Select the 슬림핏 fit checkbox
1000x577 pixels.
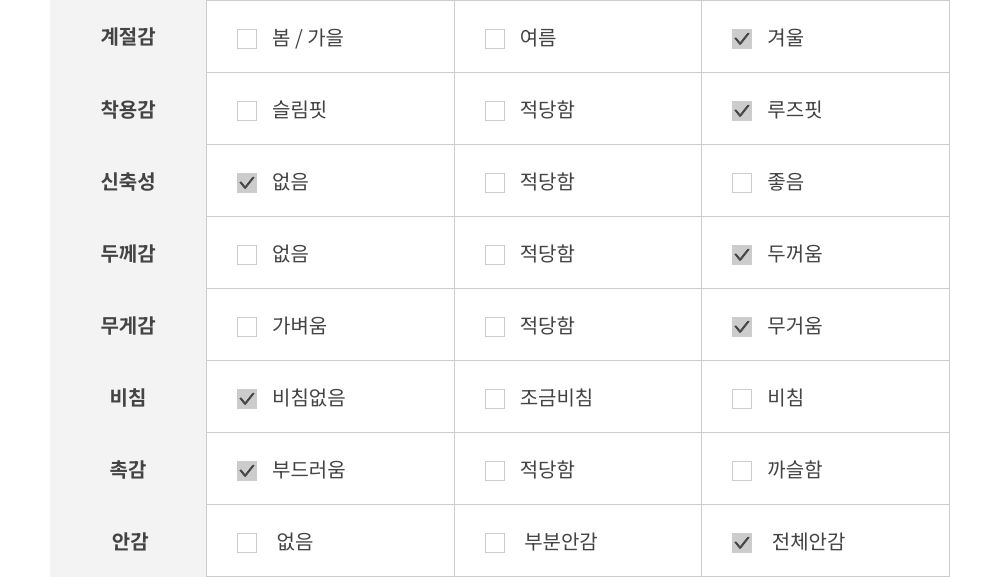(247, 111)
